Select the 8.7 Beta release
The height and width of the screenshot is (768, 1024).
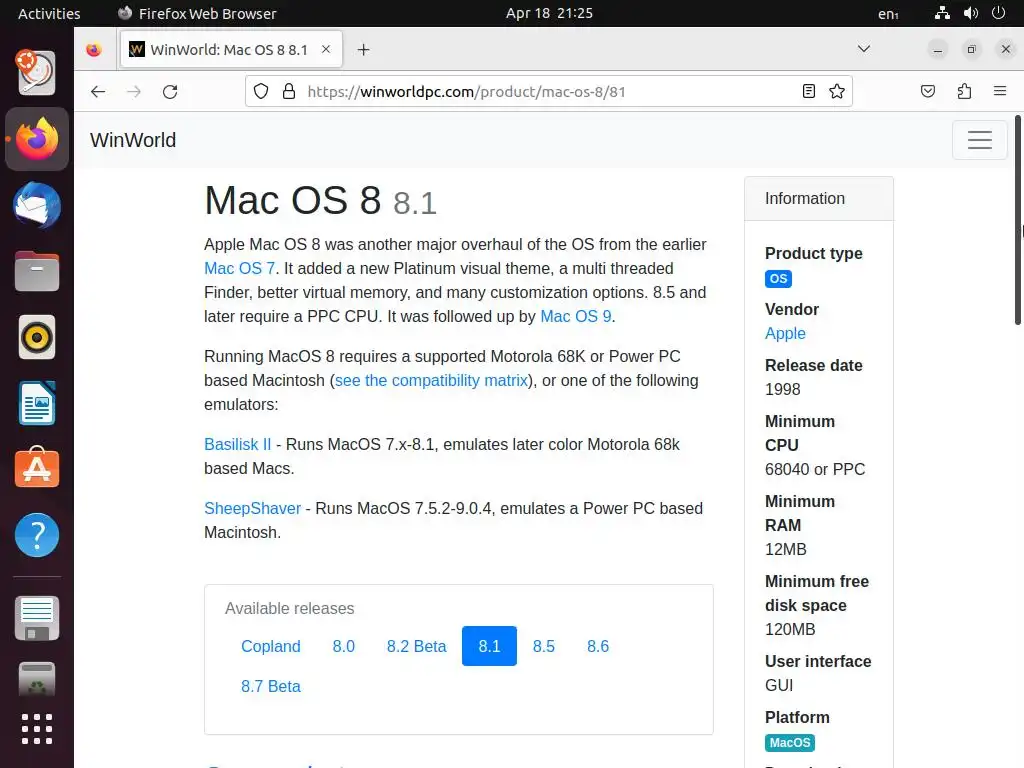pyautogui.click(x=270, y=686)
